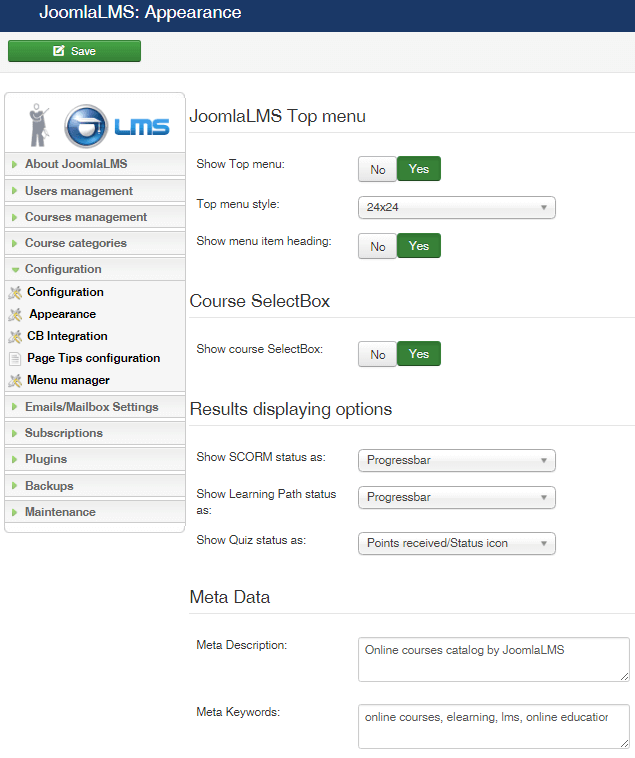Open the Backups menu
The height and width of the screenshot is (758, 635).
coord(95,486)
